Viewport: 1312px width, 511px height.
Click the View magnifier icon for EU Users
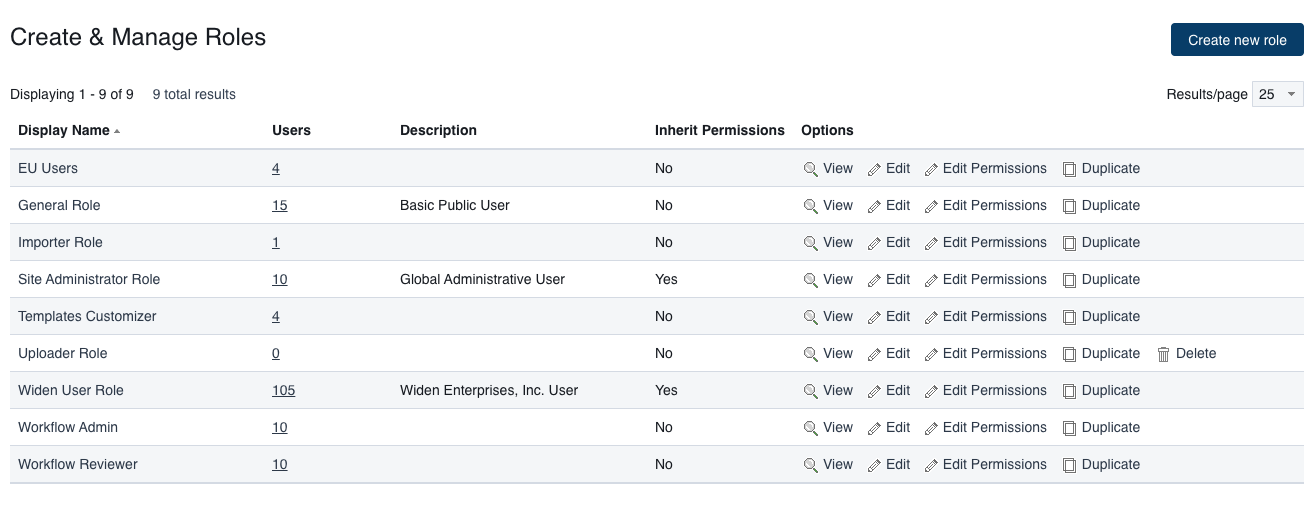pos(811,169)
